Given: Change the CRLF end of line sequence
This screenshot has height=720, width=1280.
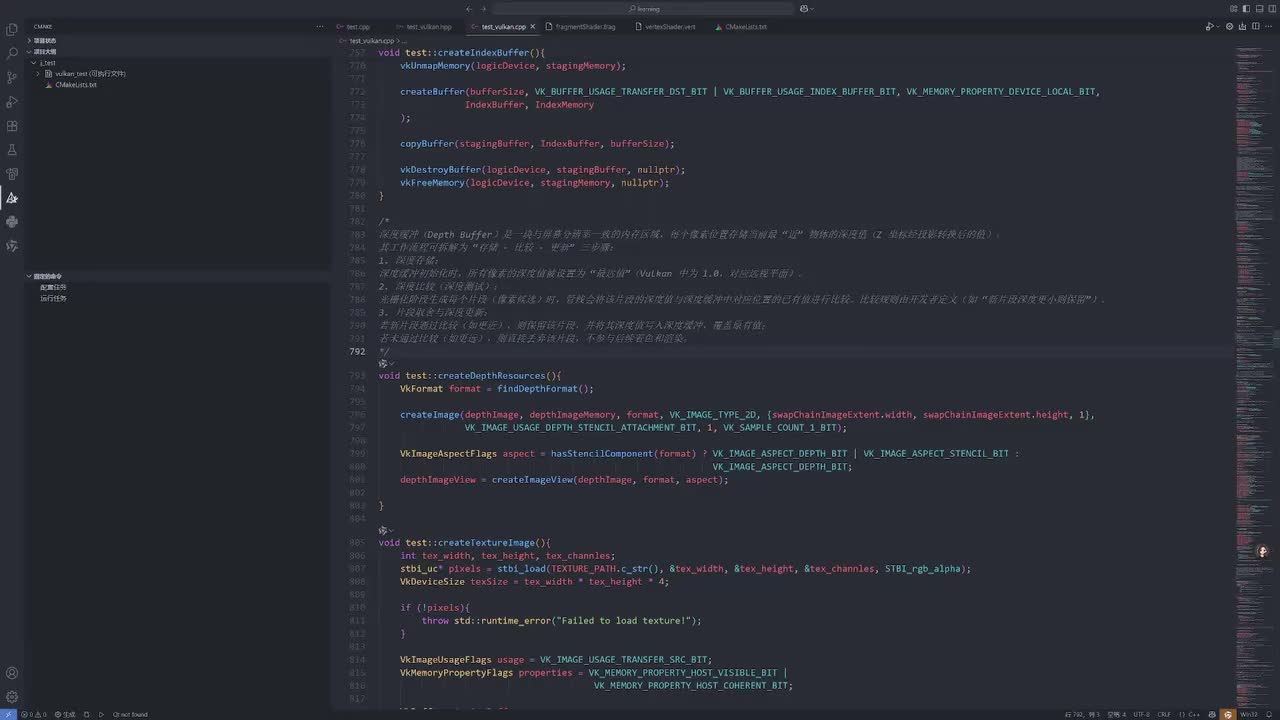Looking at the screenshot, I should click(1164, 714).
